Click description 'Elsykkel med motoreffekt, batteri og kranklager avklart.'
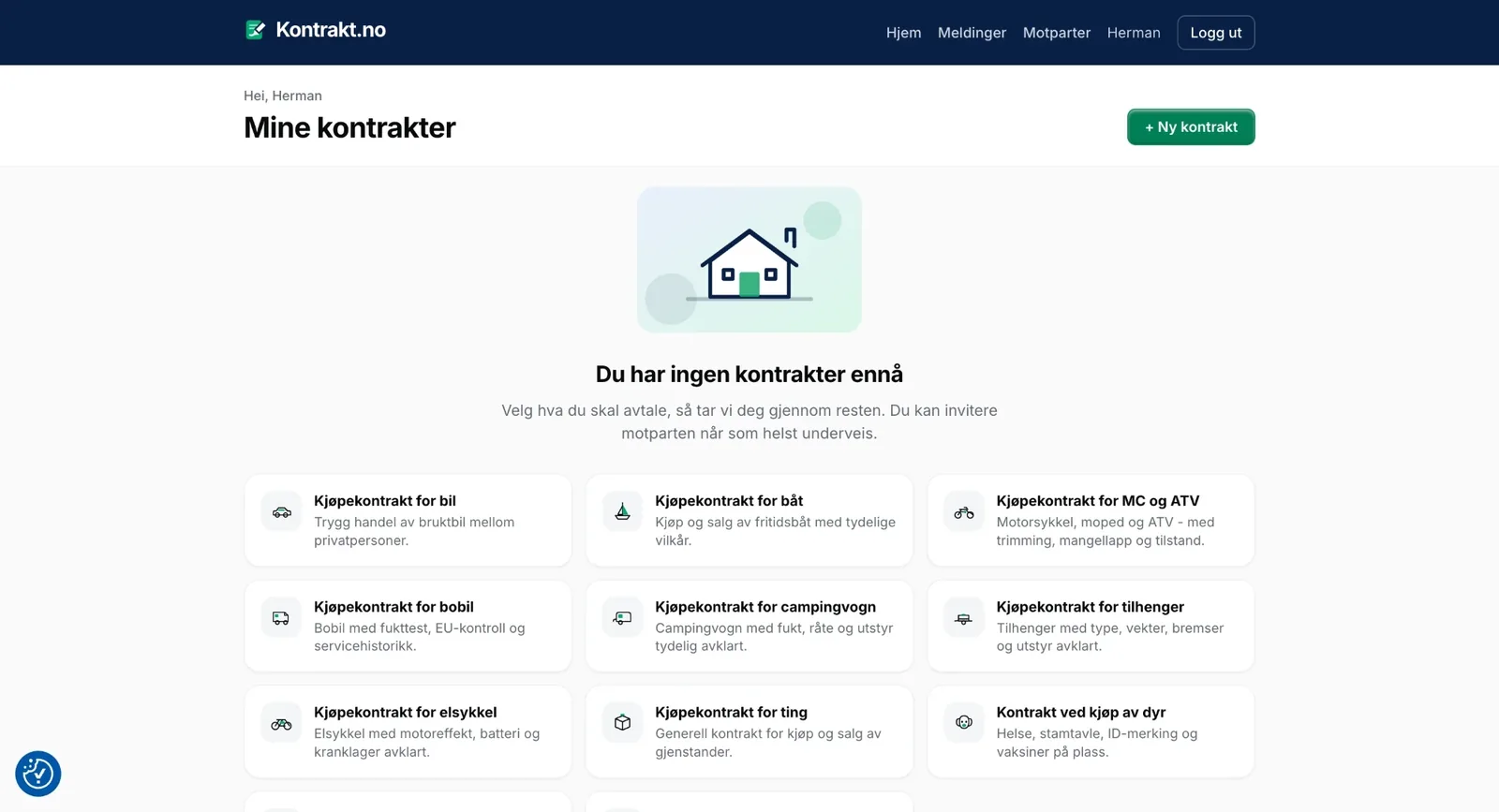This screenshot has height=812, width=1499. coord(427,743)
